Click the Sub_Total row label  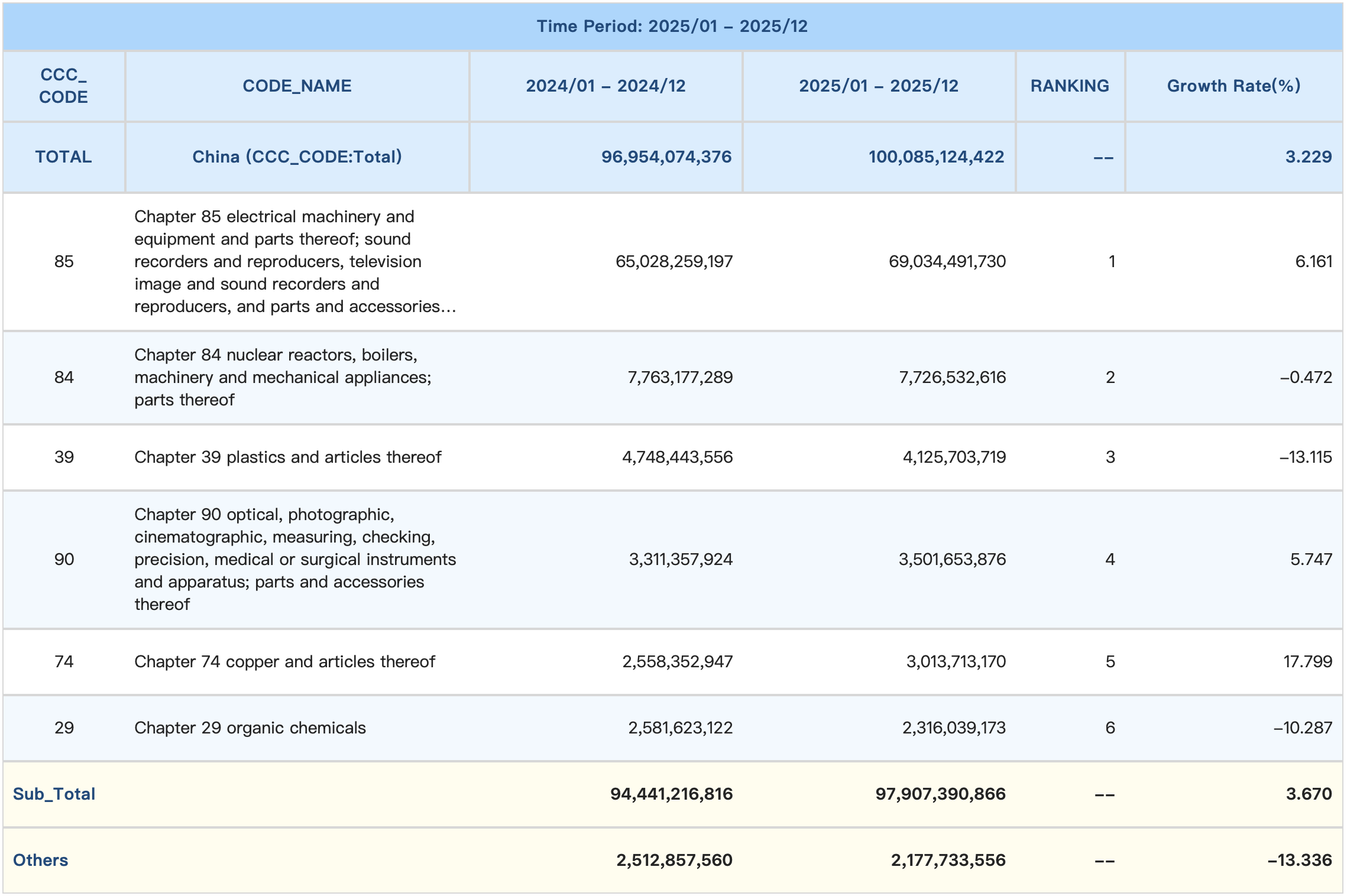tap(54, 794)
